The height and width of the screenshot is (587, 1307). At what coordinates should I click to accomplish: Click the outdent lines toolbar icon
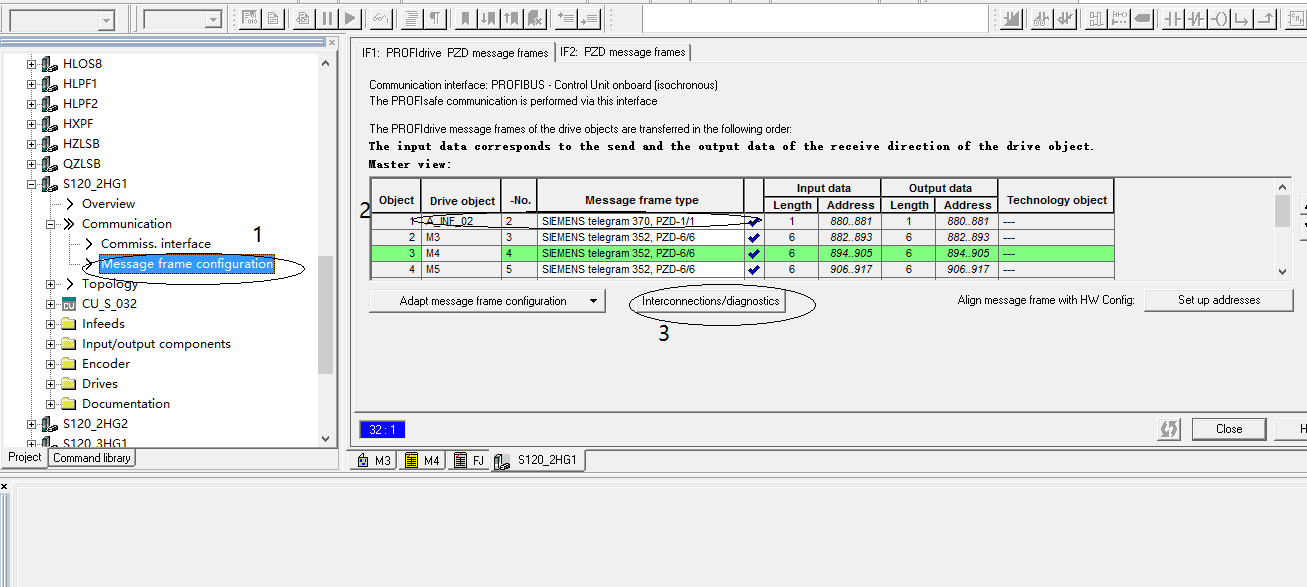click(x=589, y=18)
